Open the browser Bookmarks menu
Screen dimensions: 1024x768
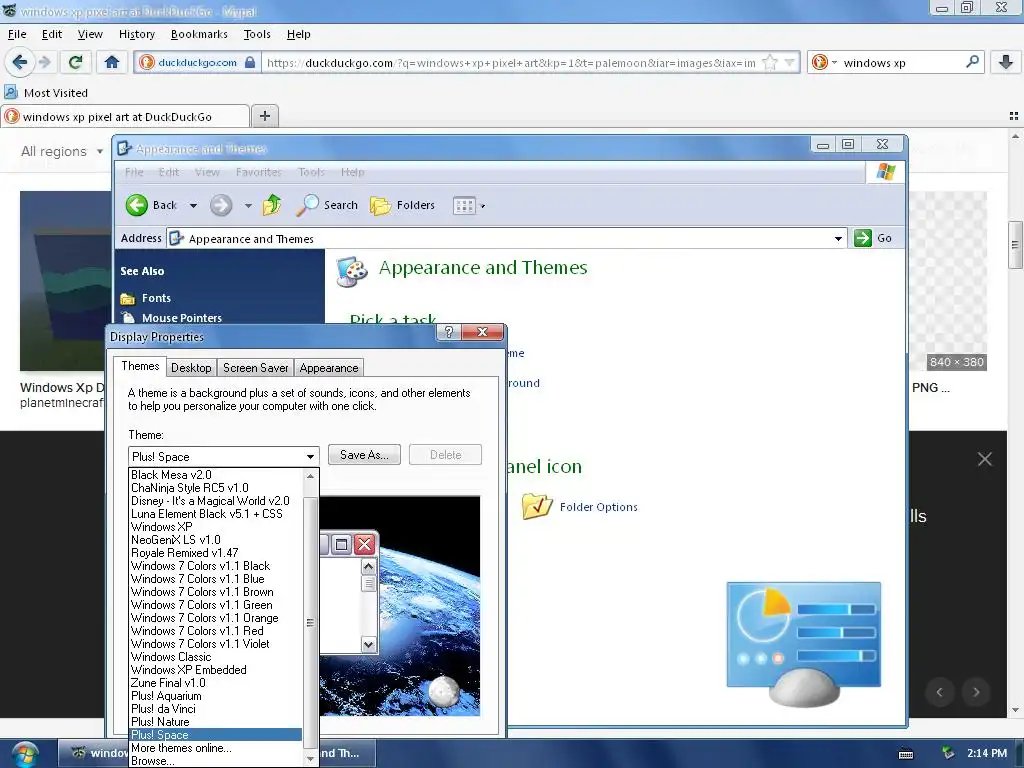(199, 34)
